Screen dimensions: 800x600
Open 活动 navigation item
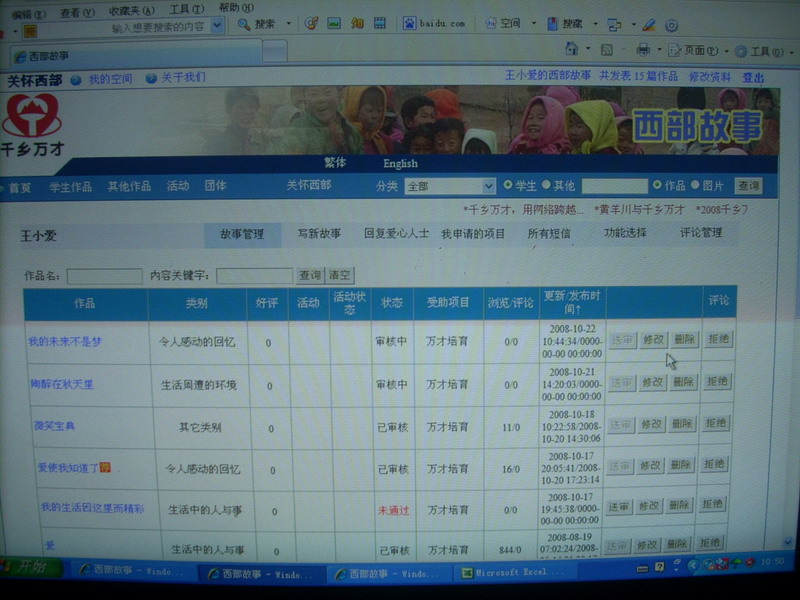tap(178, 186)
